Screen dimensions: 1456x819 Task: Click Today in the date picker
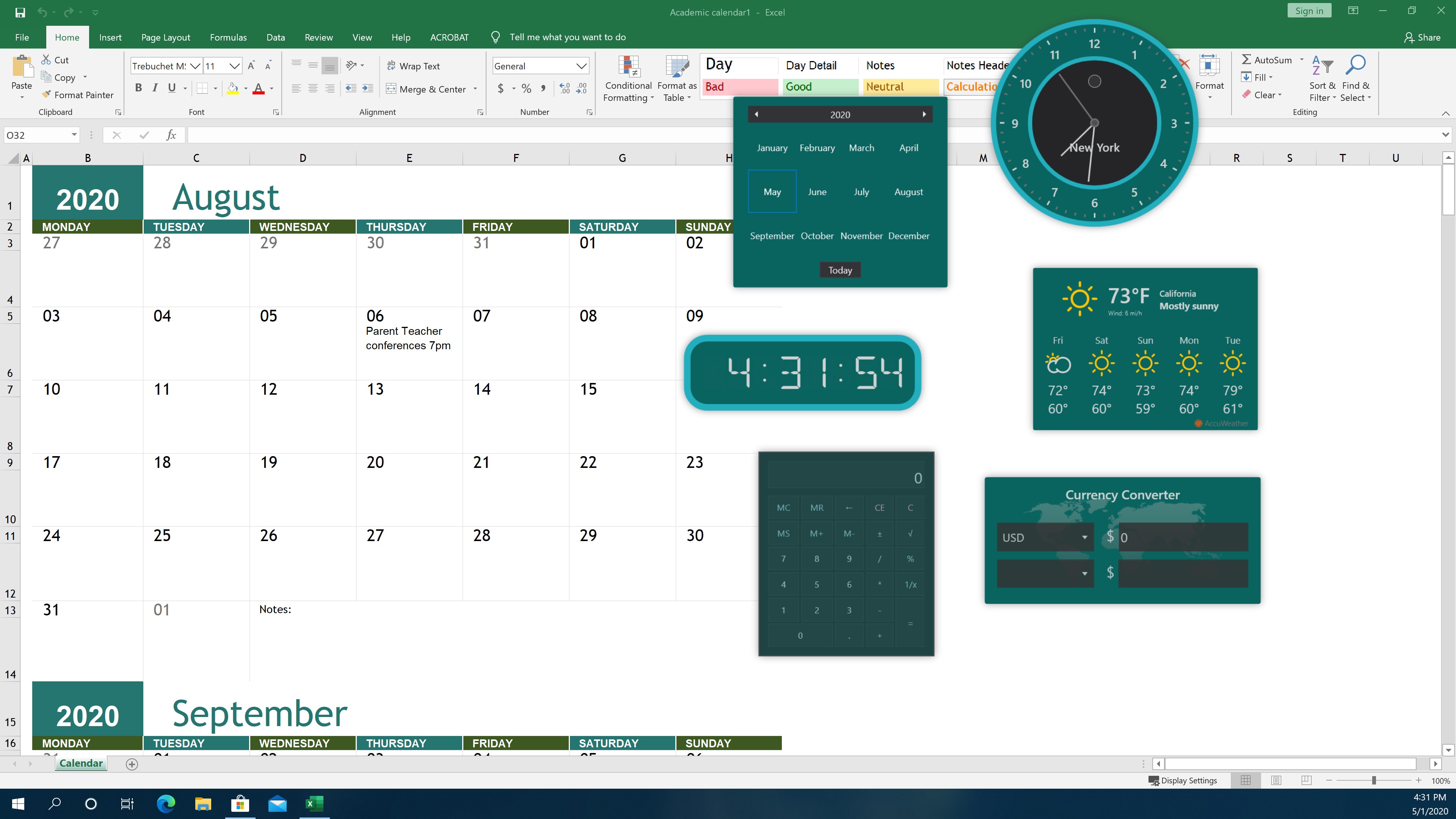[x=840, y=270]
